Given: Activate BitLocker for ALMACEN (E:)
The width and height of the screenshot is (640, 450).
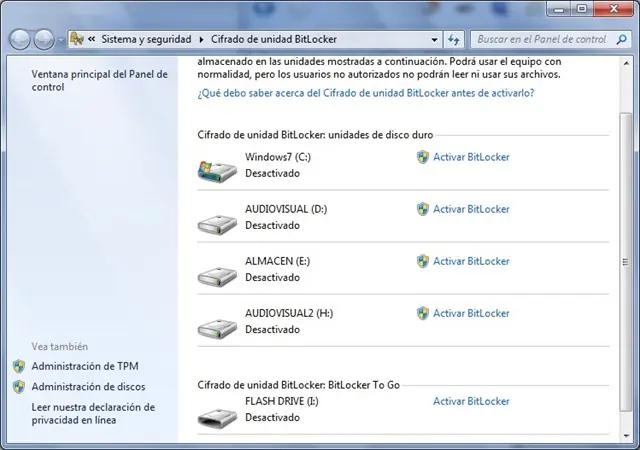Looking at the screenshot, I should pyautogui.click(x=471, y=261).
